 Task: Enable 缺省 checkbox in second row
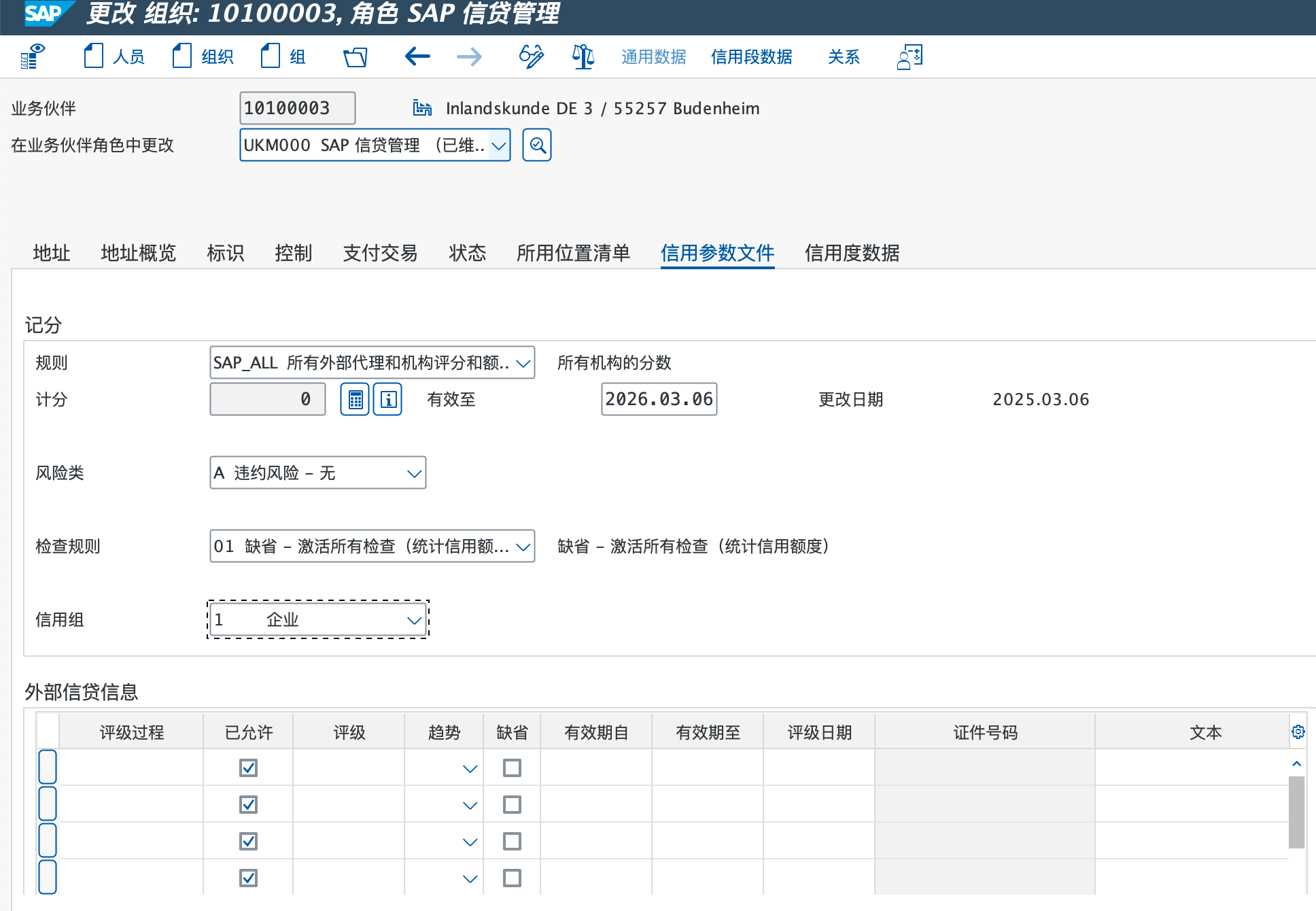point(512,804)
